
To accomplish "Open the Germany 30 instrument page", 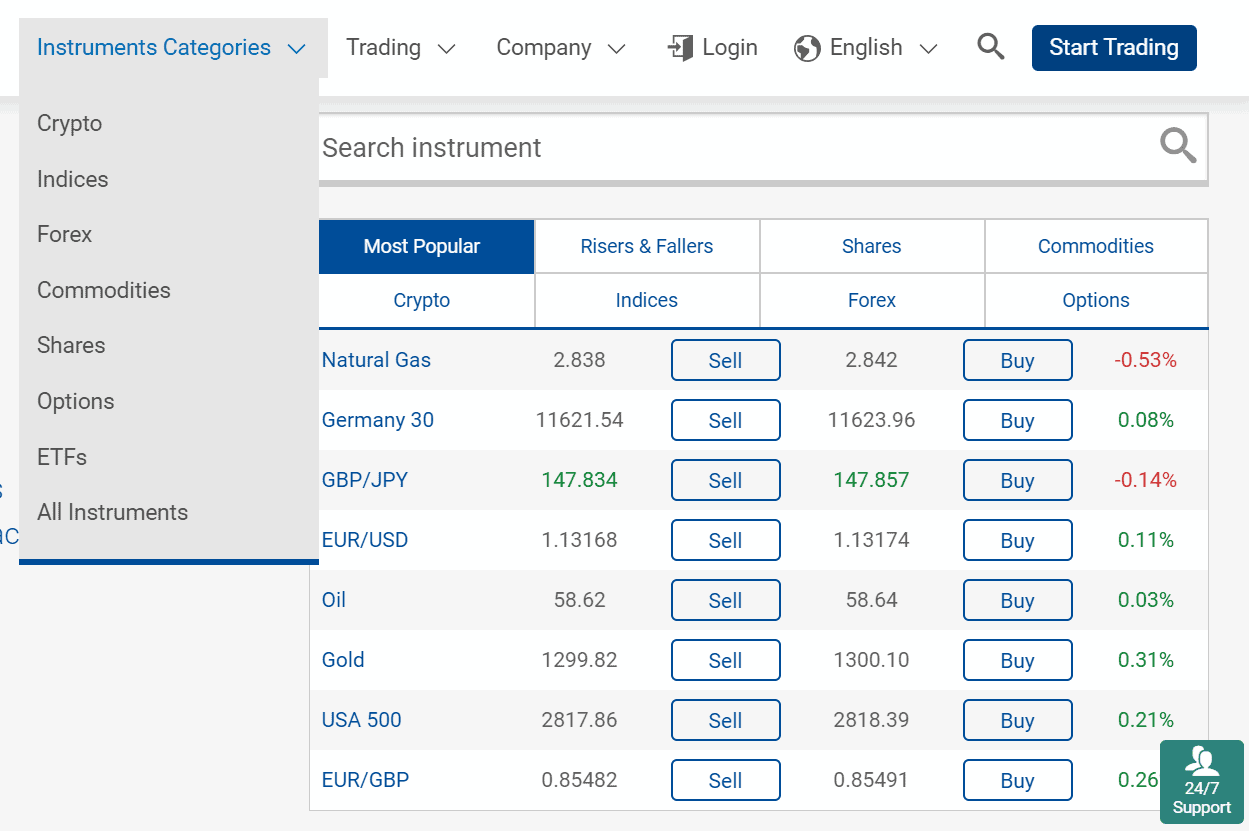I will pyautogui.click(x=377, y=420).
